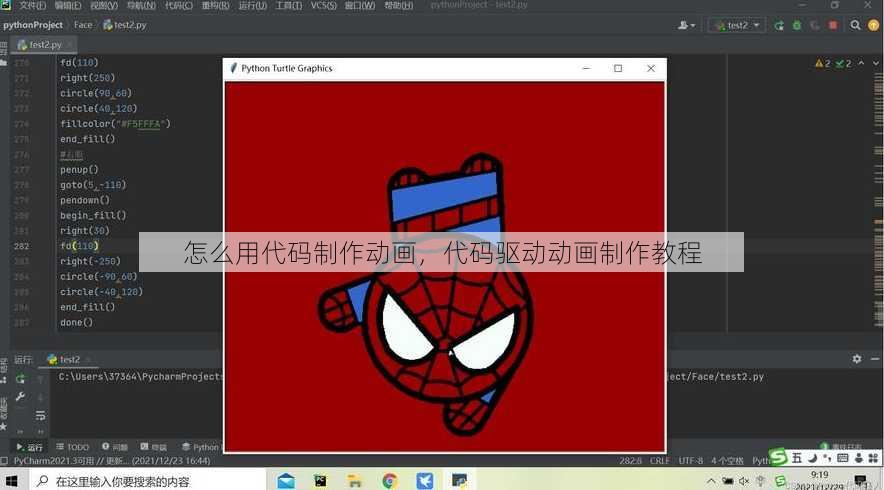The image size is (884, 490).
Task: Open the user account dropdown
Action: coord(686,25)
